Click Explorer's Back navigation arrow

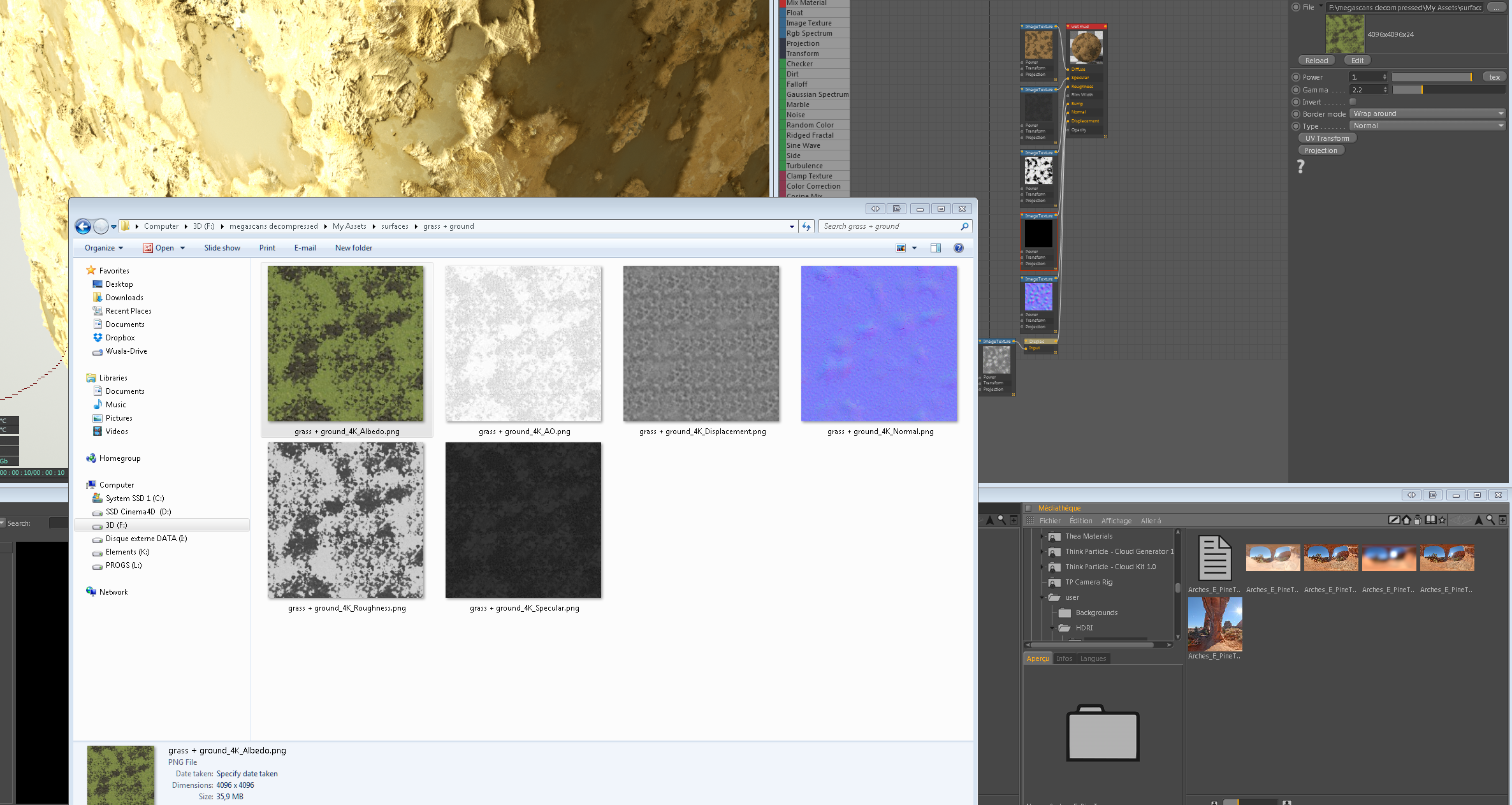(x=83, y=226)
